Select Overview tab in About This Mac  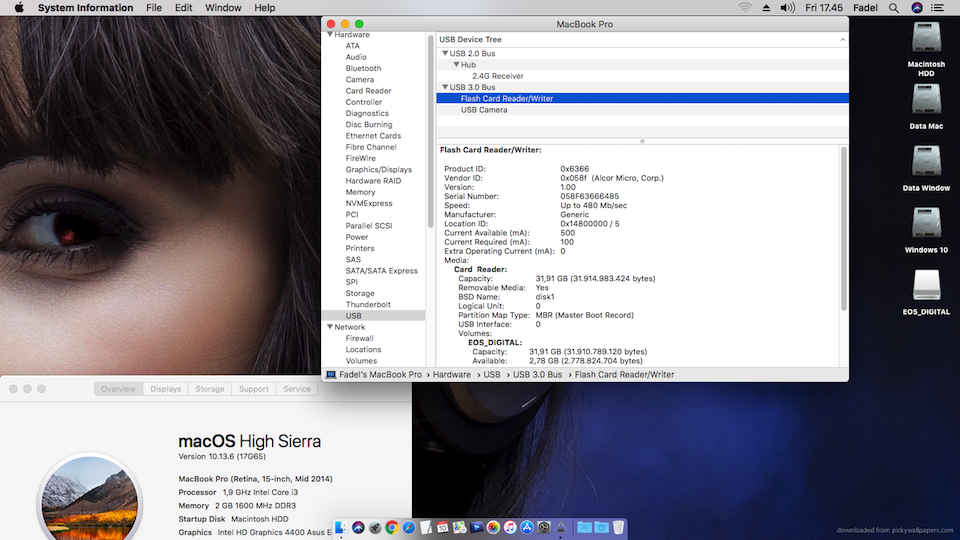118,389
